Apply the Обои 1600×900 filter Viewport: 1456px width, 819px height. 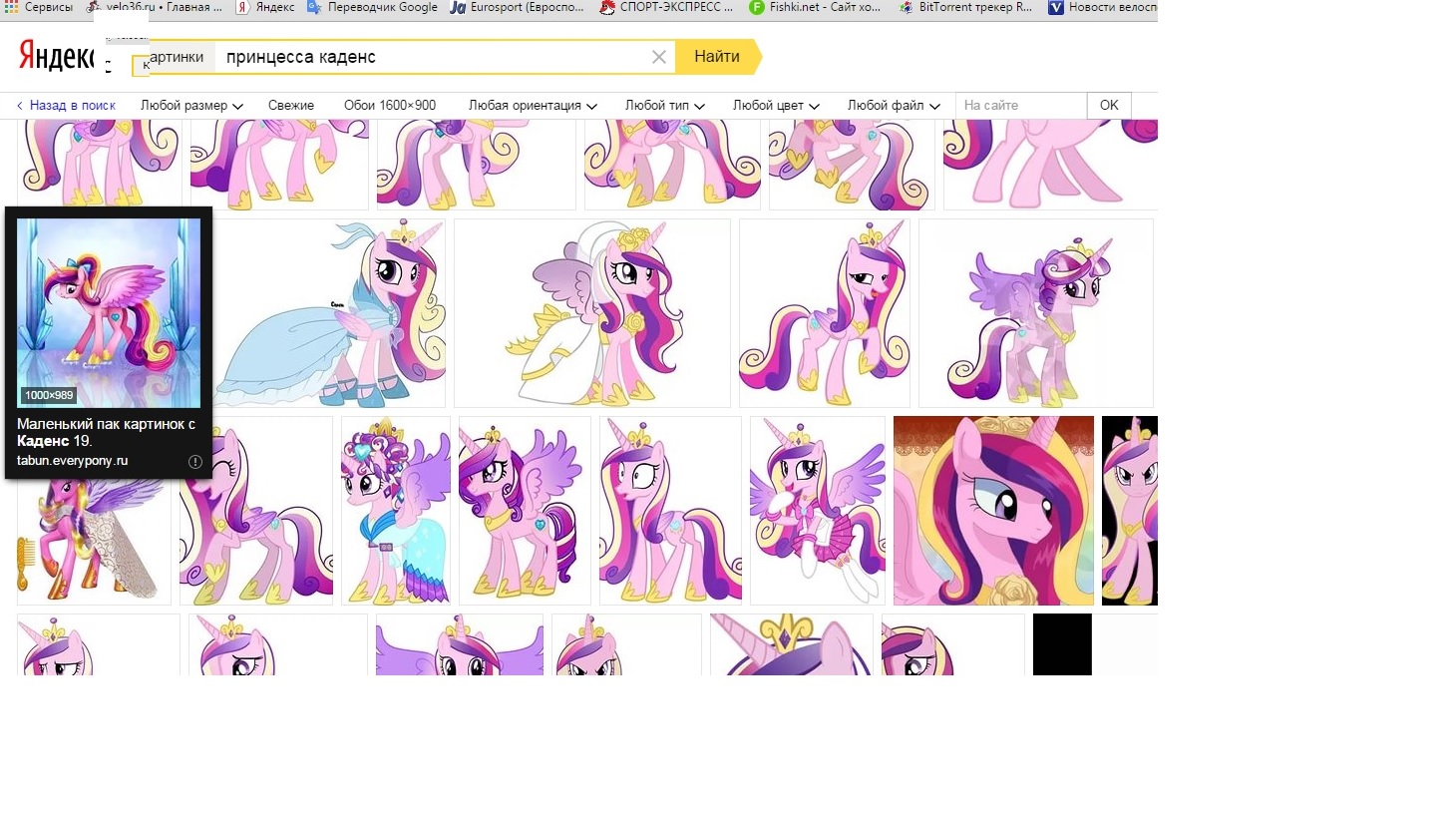(390, 105)
